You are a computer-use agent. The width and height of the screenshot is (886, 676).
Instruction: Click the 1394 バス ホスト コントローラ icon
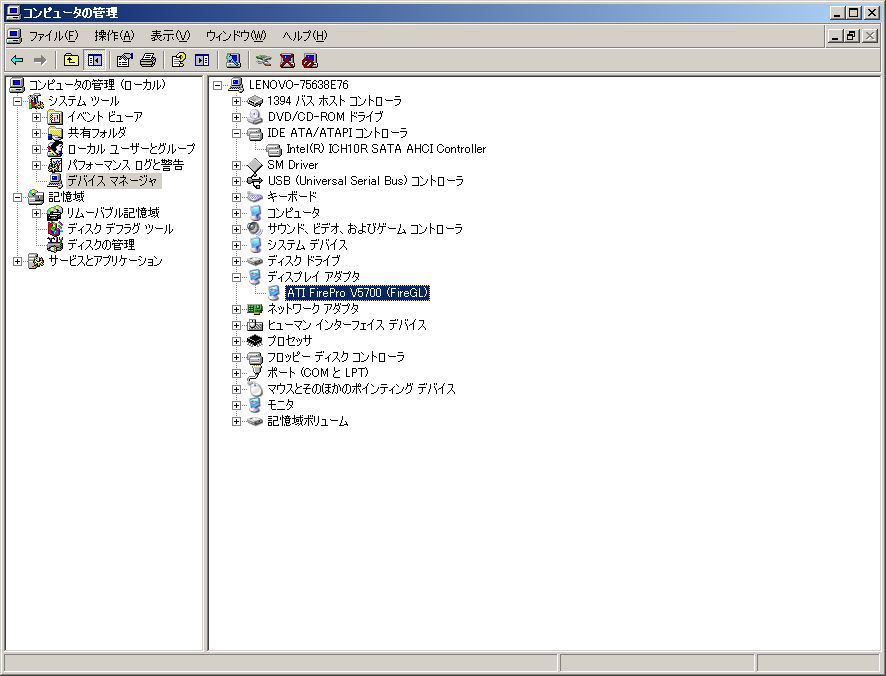pyautogui.click(x=255, y=101)
